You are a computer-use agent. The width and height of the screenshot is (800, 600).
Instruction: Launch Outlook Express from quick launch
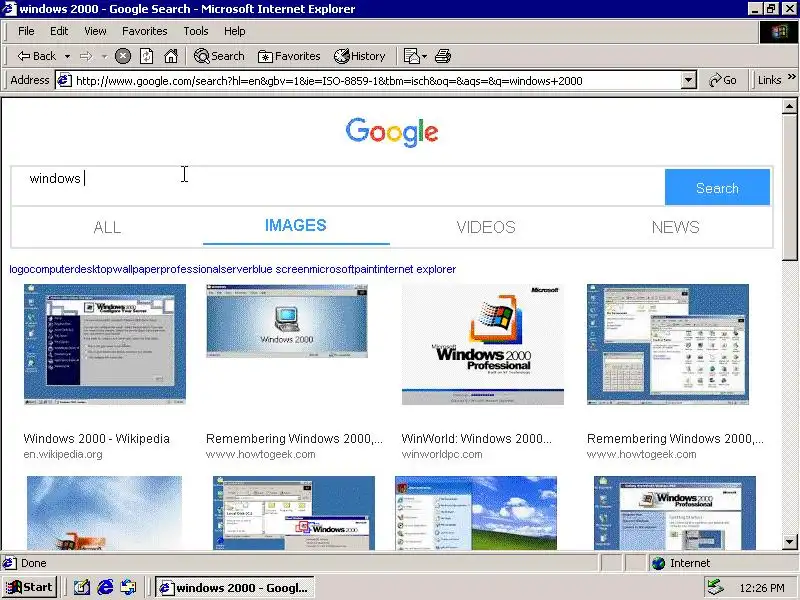(x=128, y=588)
